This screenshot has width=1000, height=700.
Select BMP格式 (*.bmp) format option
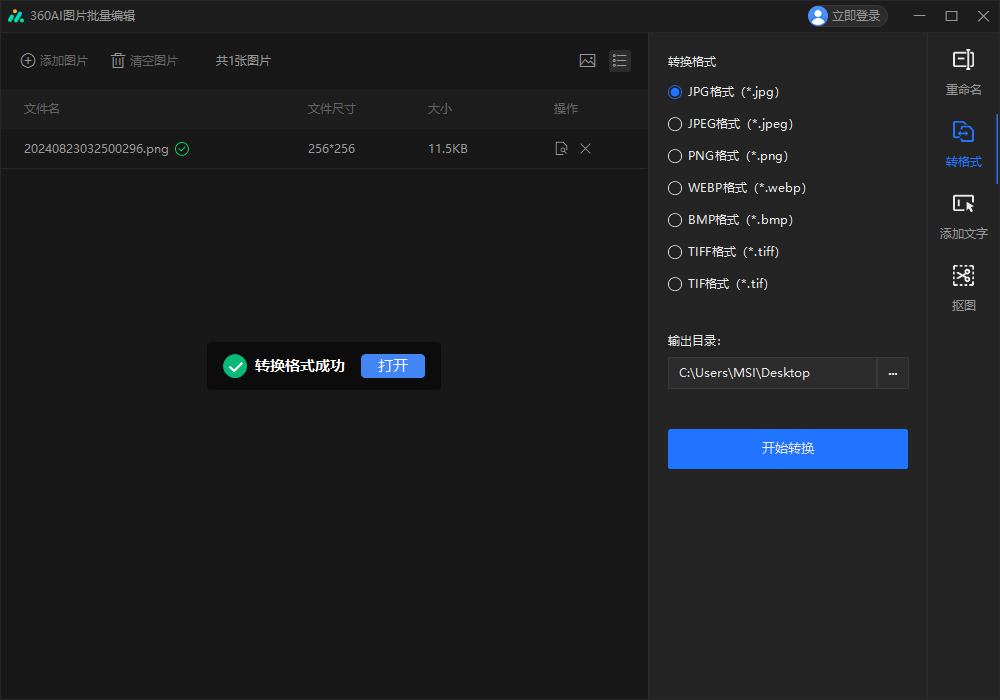click(x=675, y=219)
